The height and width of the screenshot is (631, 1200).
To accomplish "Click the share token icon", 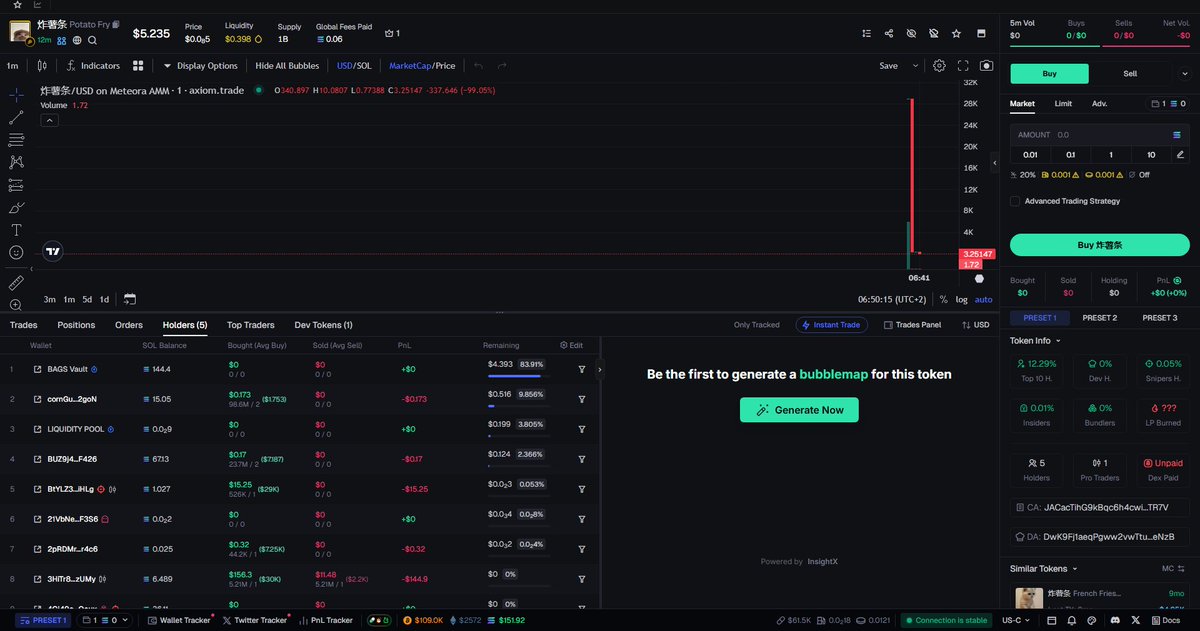I will click(889, 33).
